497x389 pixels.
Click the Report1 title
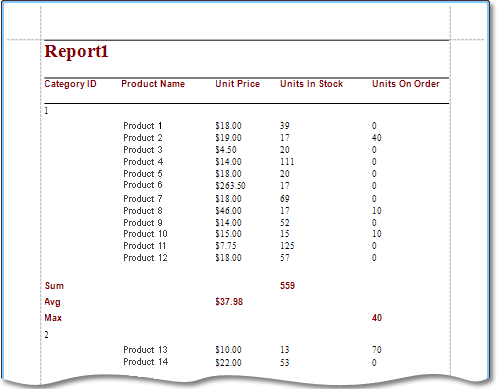click(76, 52)
